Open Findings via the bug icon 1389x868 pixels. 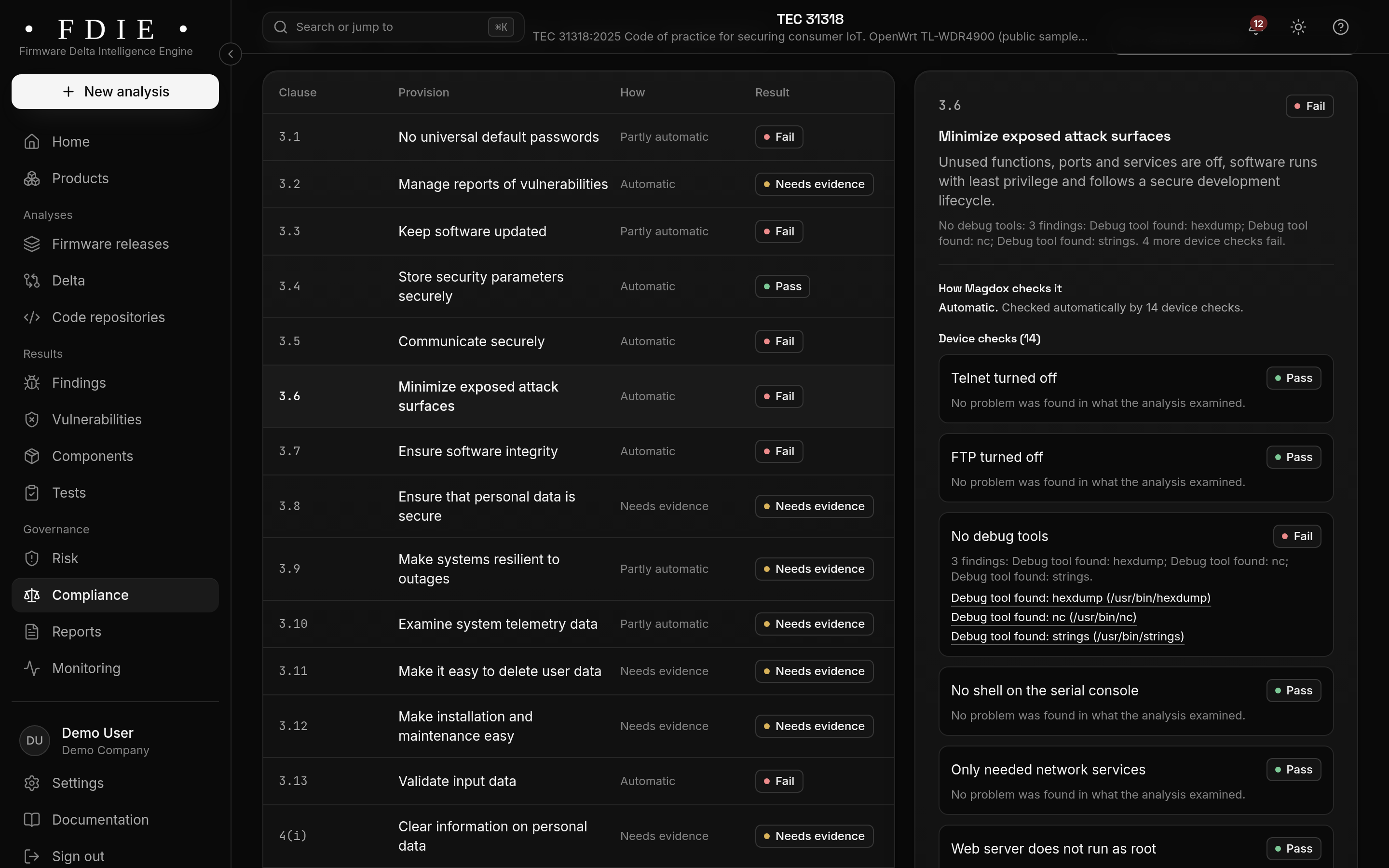coord(32,383)
